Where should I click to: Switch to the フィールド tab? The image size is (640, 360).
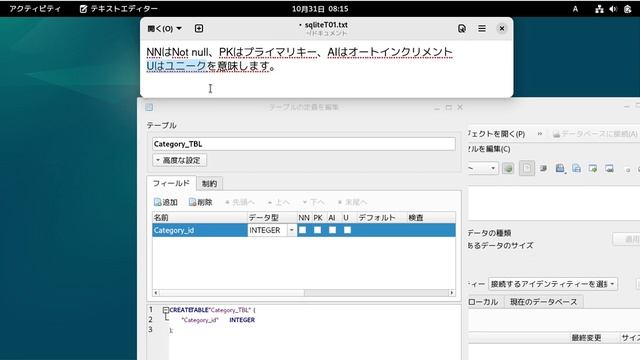pyautogui.click(x=171, y=183)
